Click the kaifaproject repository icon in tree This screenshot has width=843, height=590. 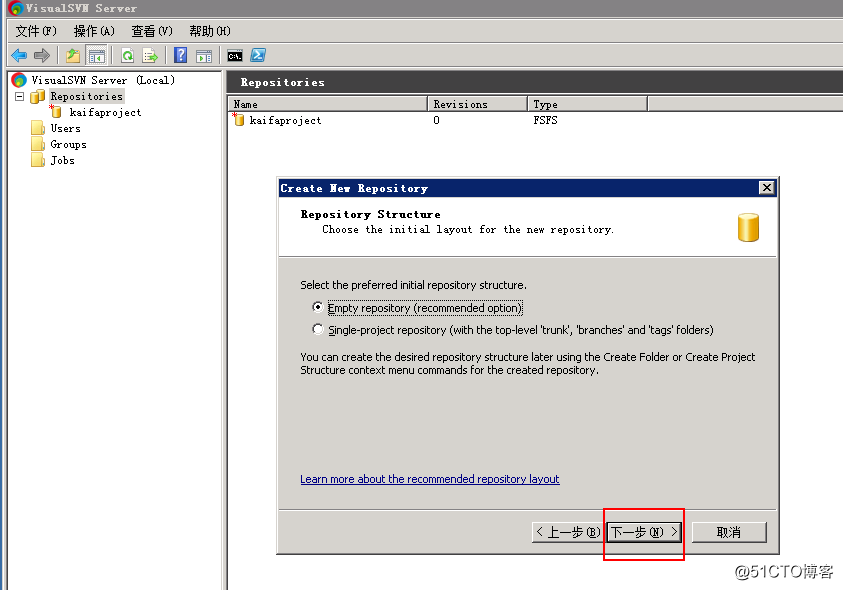coord(55,111)
